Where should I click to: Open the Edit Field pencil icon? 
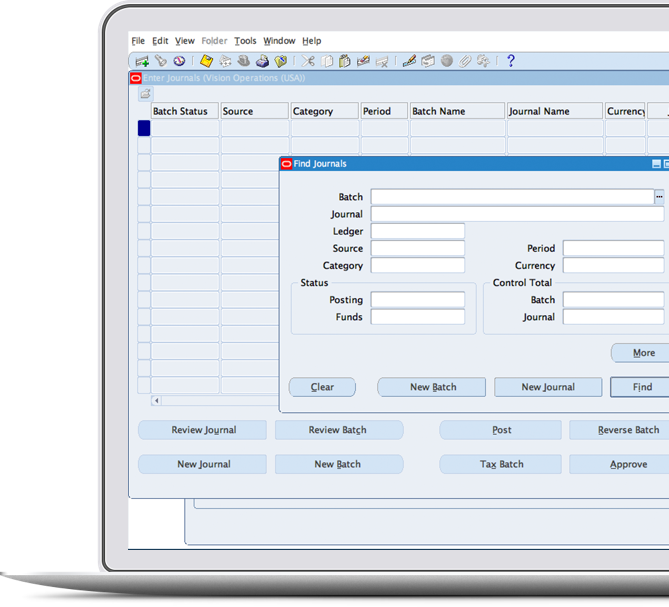click(x=409, y=61)
